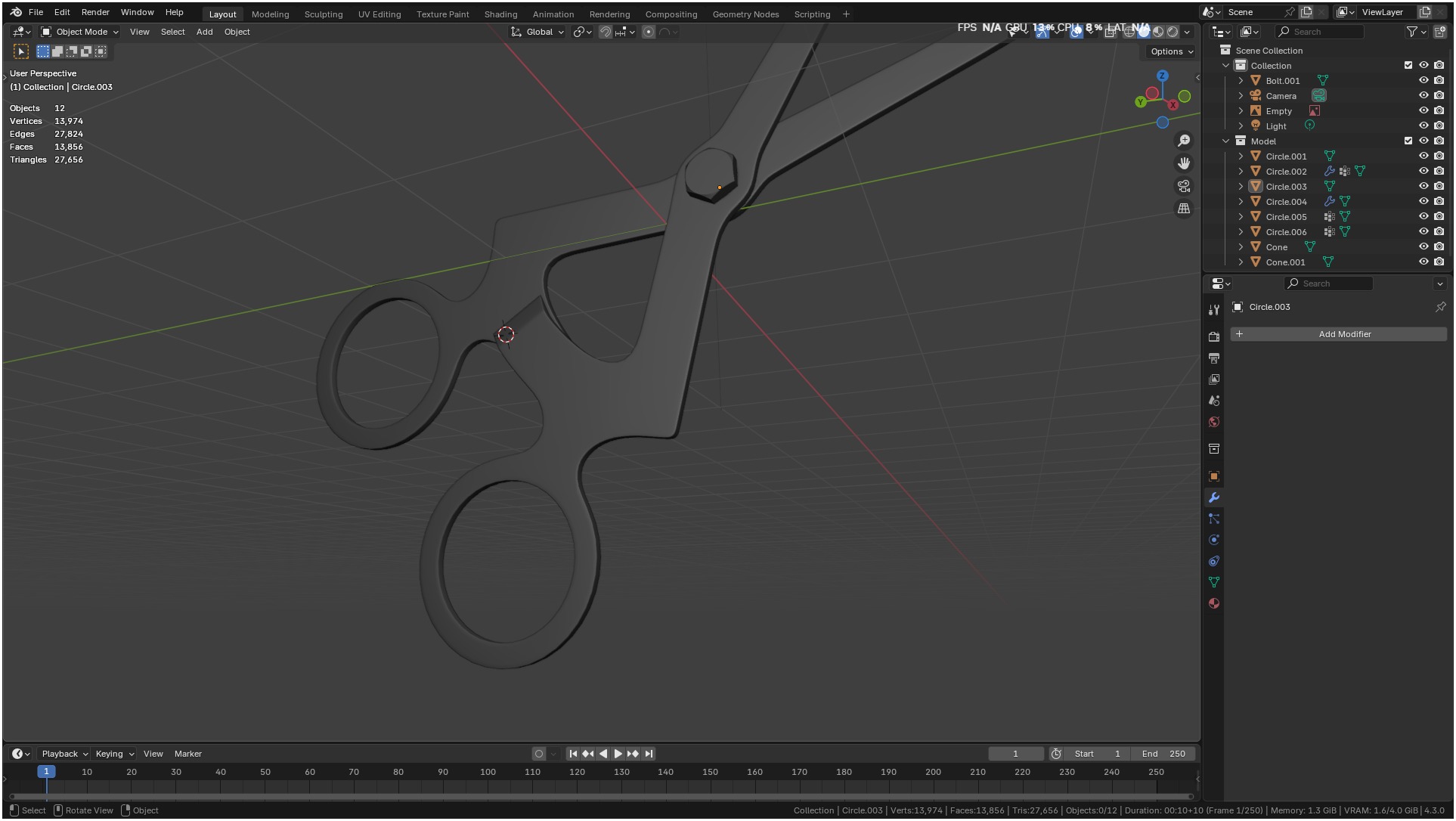1456x821 pixels.
Task: Expand Bolt.001 in outliner
Action: tap(1241, 80)
